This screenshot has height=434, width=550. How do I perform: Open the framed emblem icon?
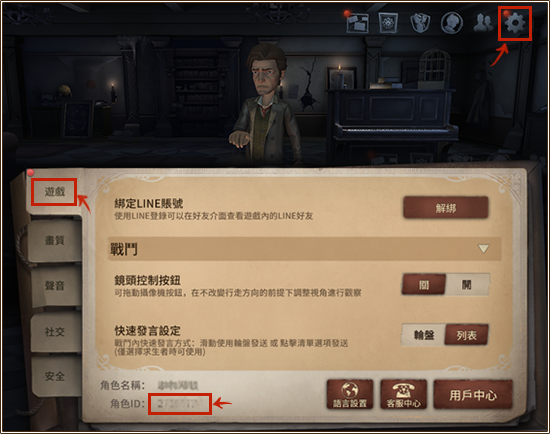[388, 23]
